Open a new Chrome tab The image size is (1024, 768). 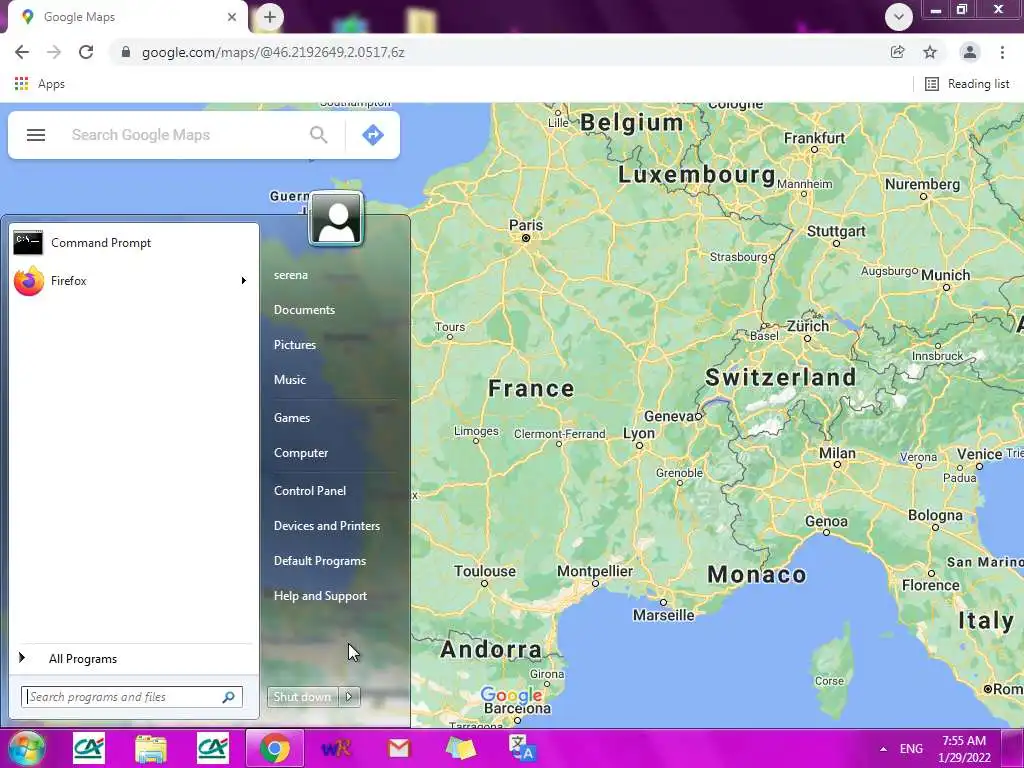(270, 17)
